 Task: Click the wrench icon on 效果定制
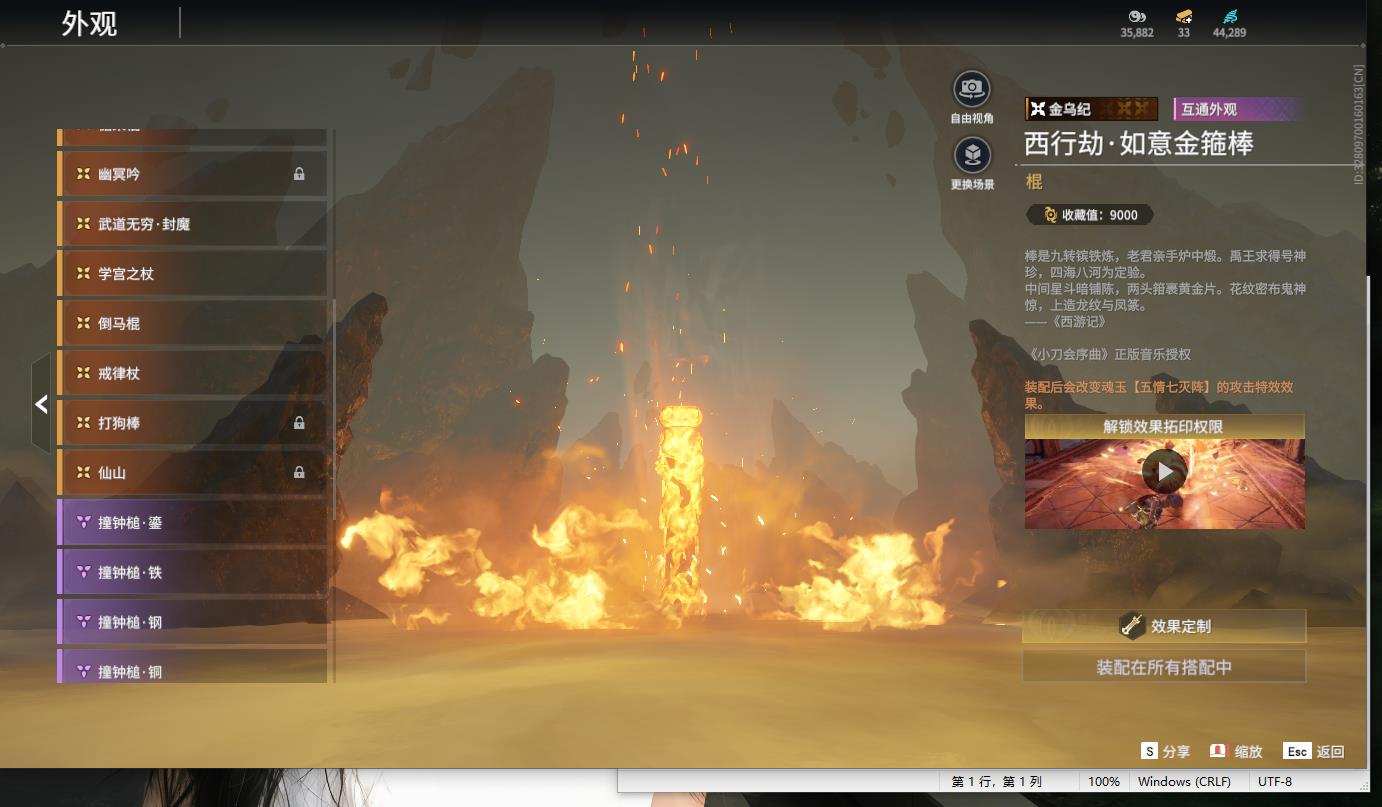(x=1132, y=626)
